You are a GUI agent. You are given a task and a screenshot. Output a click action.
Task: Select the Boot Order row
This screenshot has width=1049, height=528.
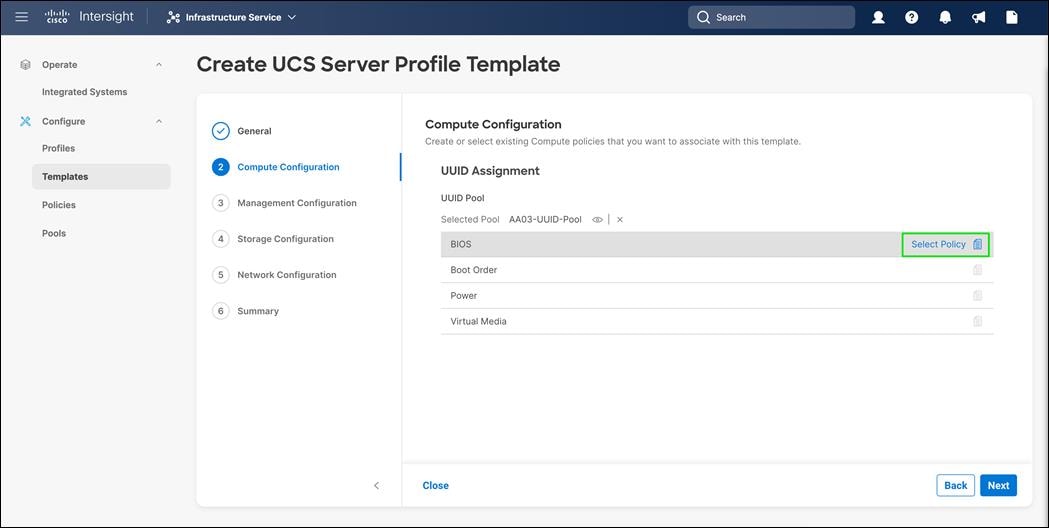coord(717,270)
